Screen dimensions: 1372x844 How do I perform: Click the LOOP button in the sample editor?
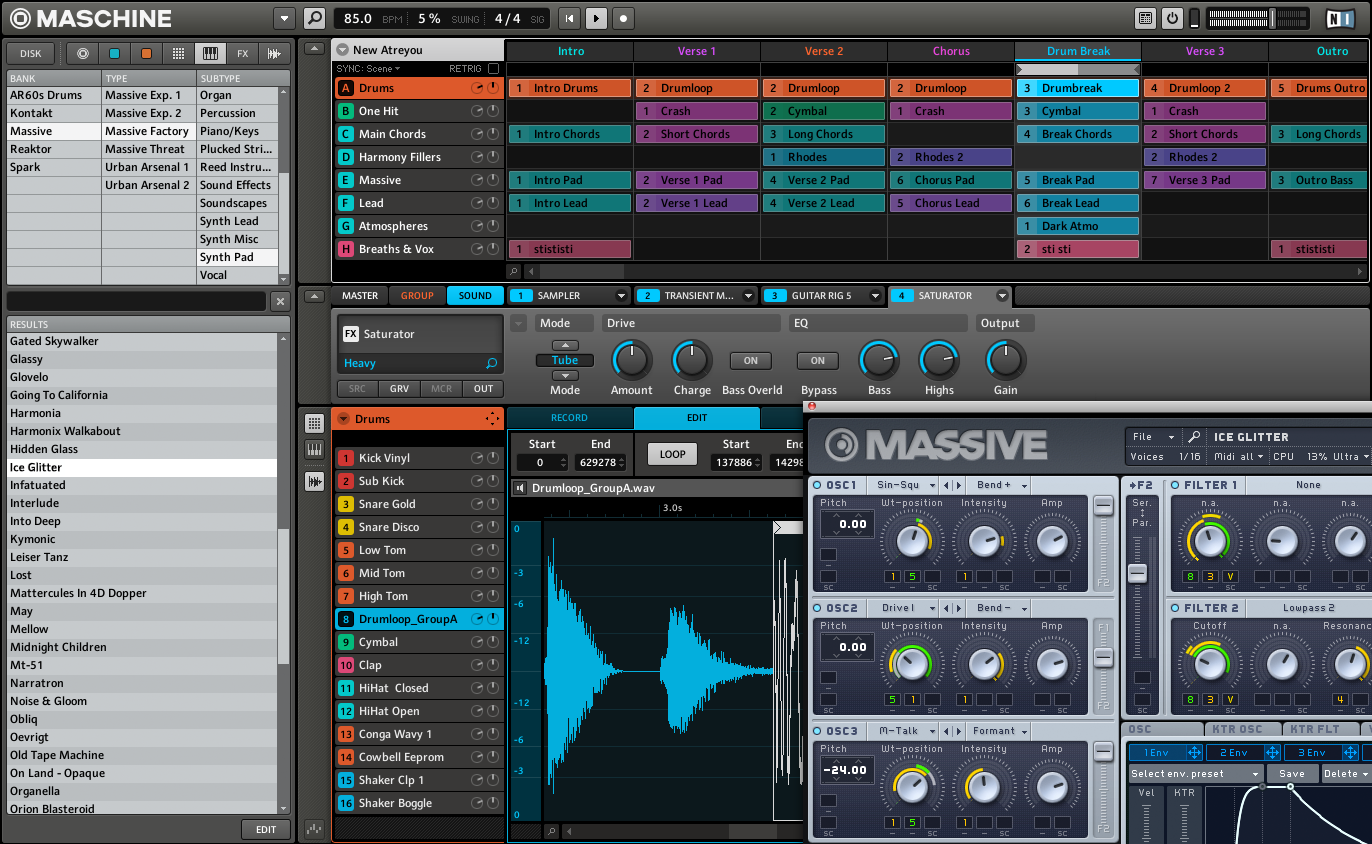(672, 454)
